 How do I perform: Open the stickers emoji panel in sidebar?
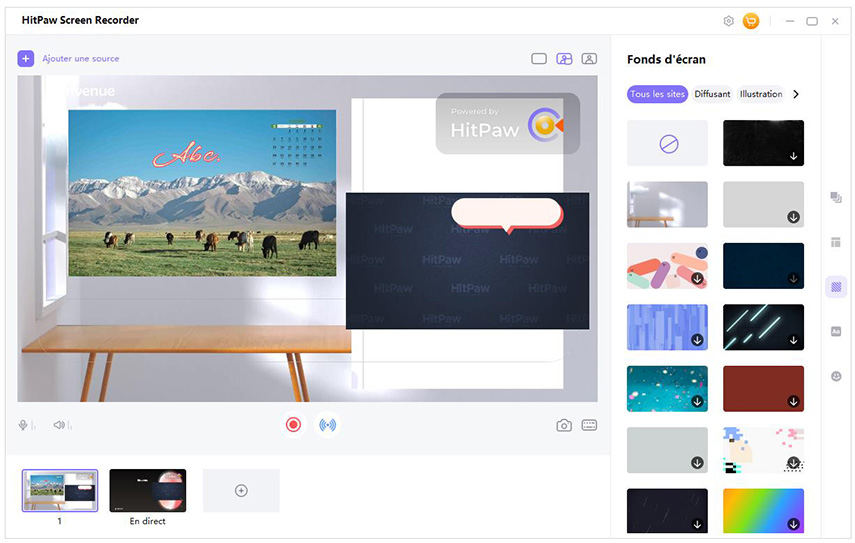(836, 376)
